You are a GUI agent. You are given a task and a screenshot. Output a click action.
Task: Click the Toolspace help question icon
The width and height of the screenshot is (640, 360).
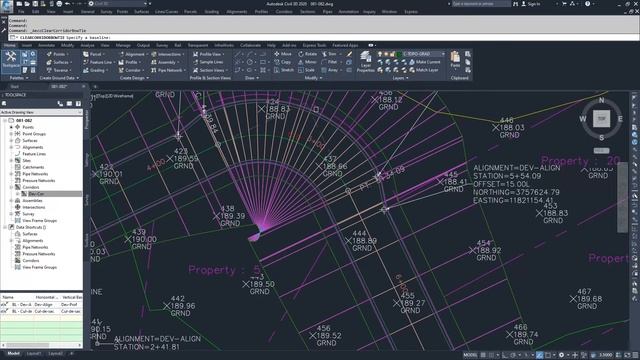(78, 104)
